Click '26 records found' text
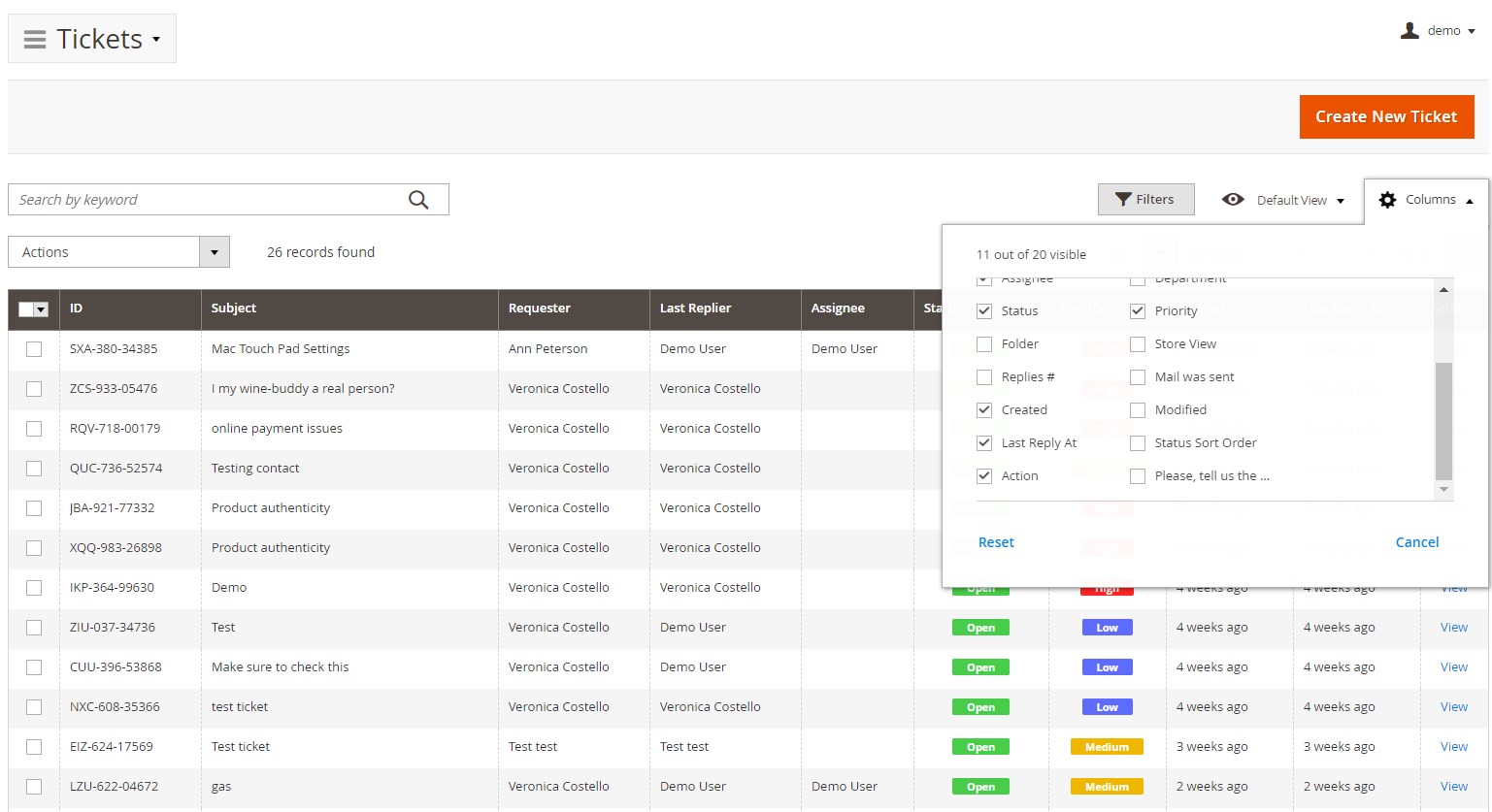 pos(320,252)
